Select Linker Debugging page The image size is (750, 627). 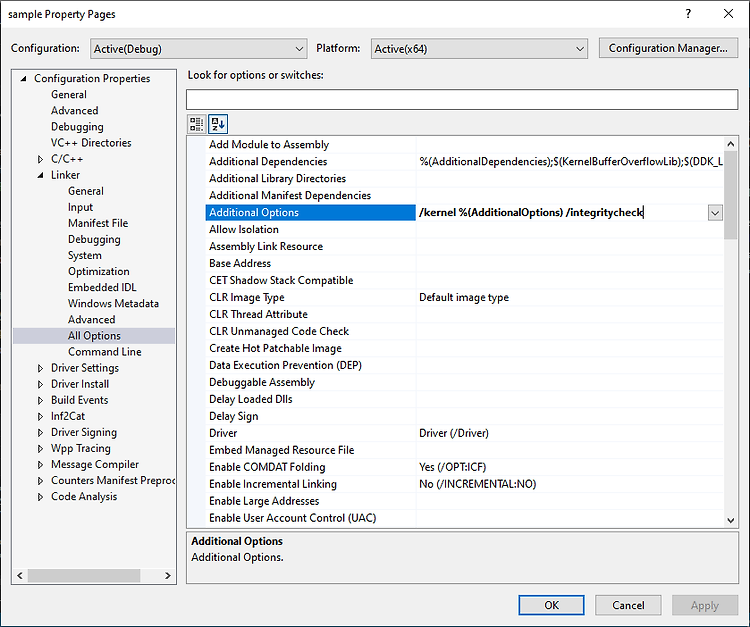[94, 239]
